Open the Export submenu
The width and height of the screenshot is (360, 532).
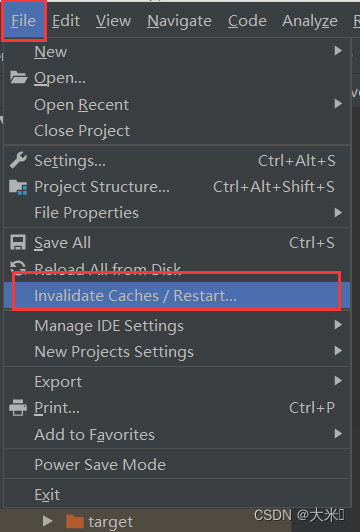[177, 382]
